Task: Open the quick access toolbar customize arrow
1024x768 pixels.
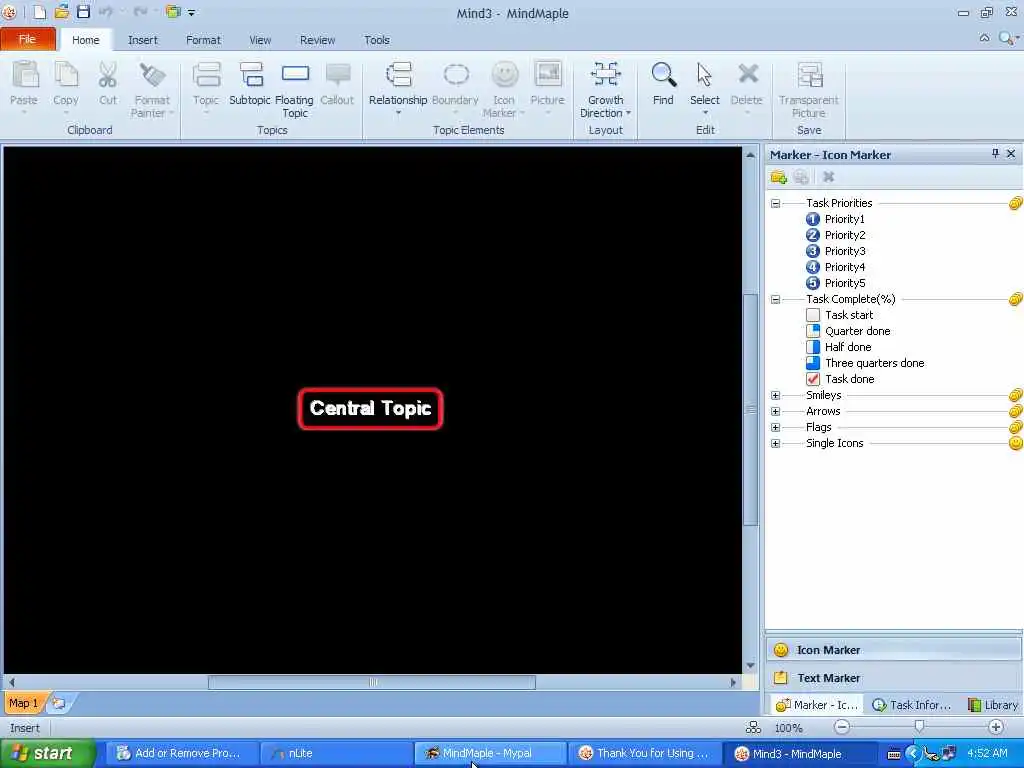Action: click(x=191, y=12)
